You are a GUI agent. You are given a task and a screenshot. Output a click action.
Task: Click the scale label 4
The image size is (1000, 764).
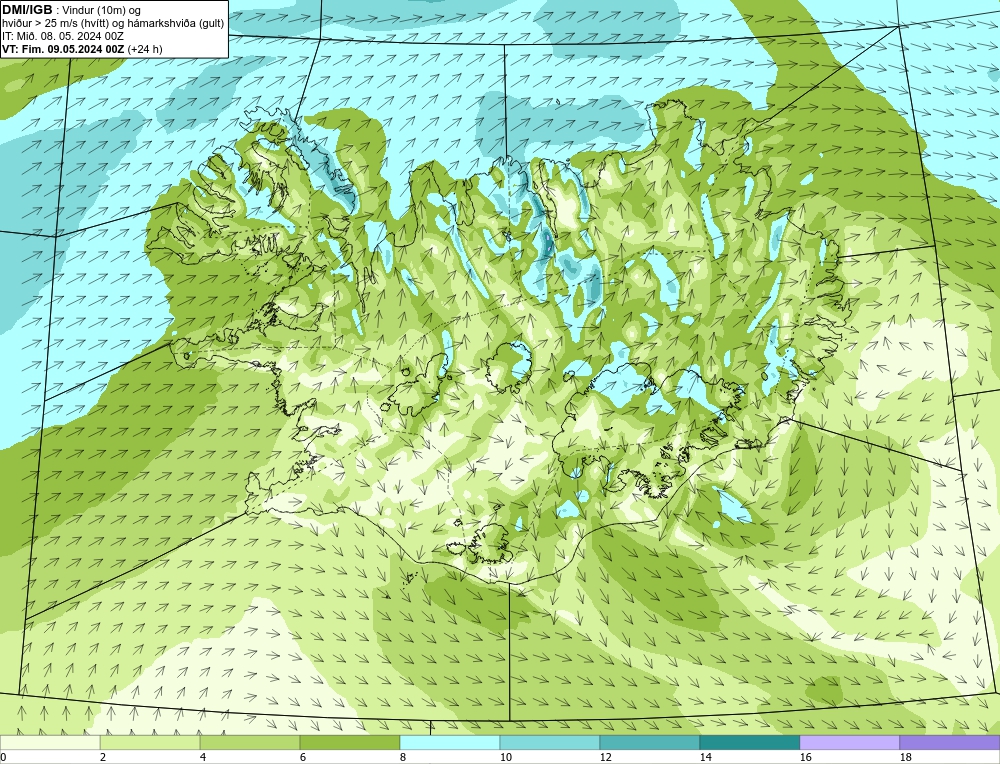tap(203, 757)
